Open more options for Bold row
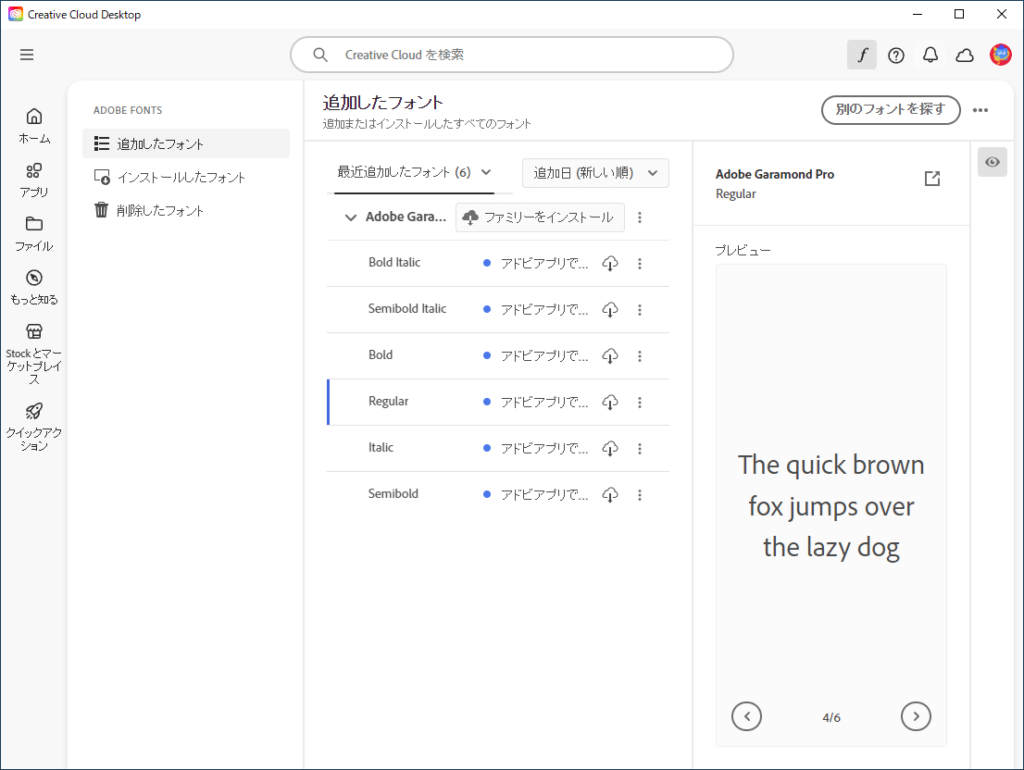 click(x=640, y=356)
